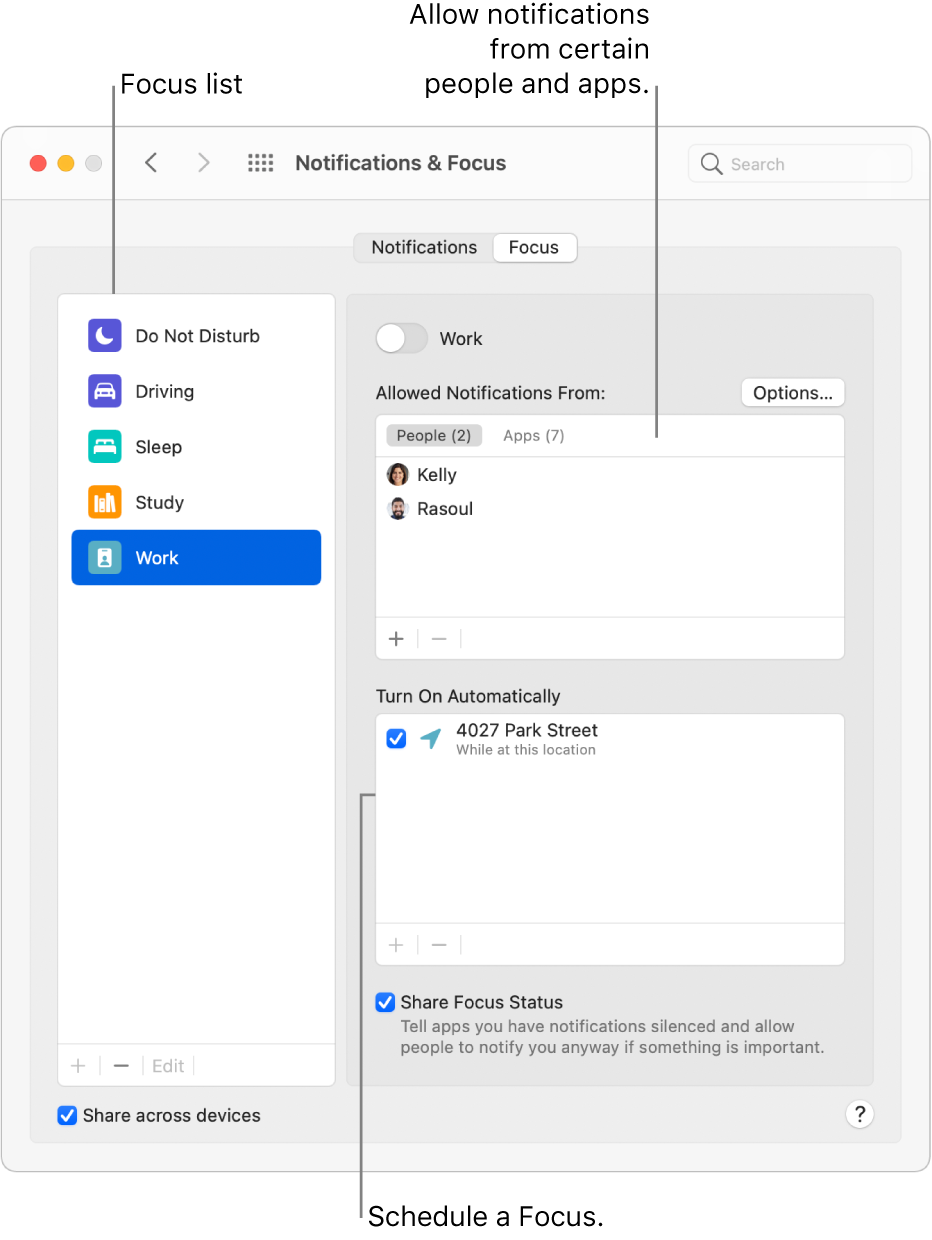Disable Share Focus Status
Image resolution: width=932 pixels, height=1240 pixels.
point(385,1002)
